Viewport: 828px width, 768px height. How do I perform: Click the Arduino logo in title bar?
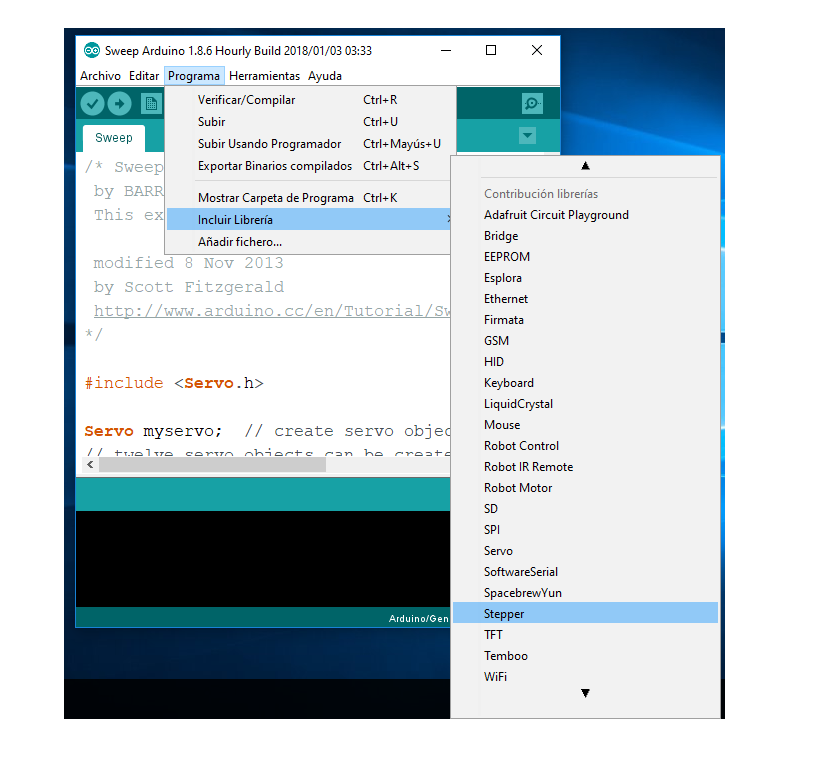click(x=92, y=51)
